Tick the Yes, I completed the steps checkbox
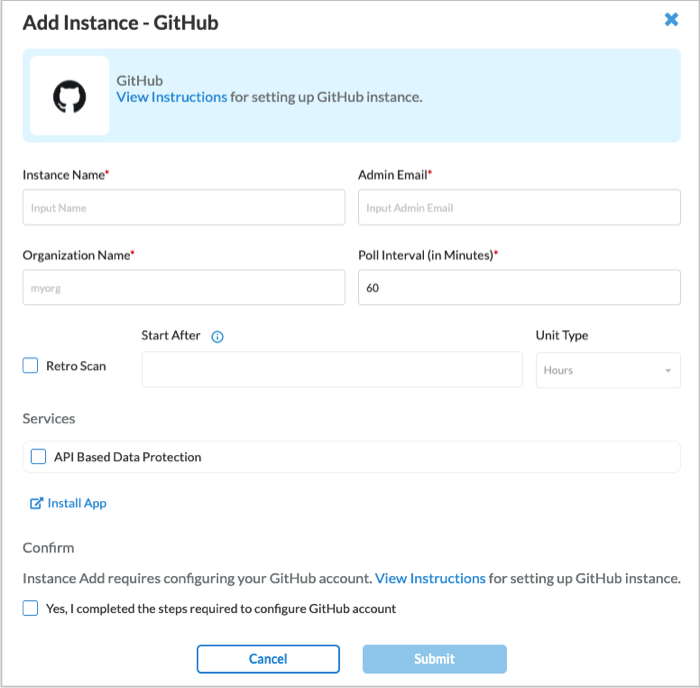Screen dimensions: 700x688 click(30, 608)
